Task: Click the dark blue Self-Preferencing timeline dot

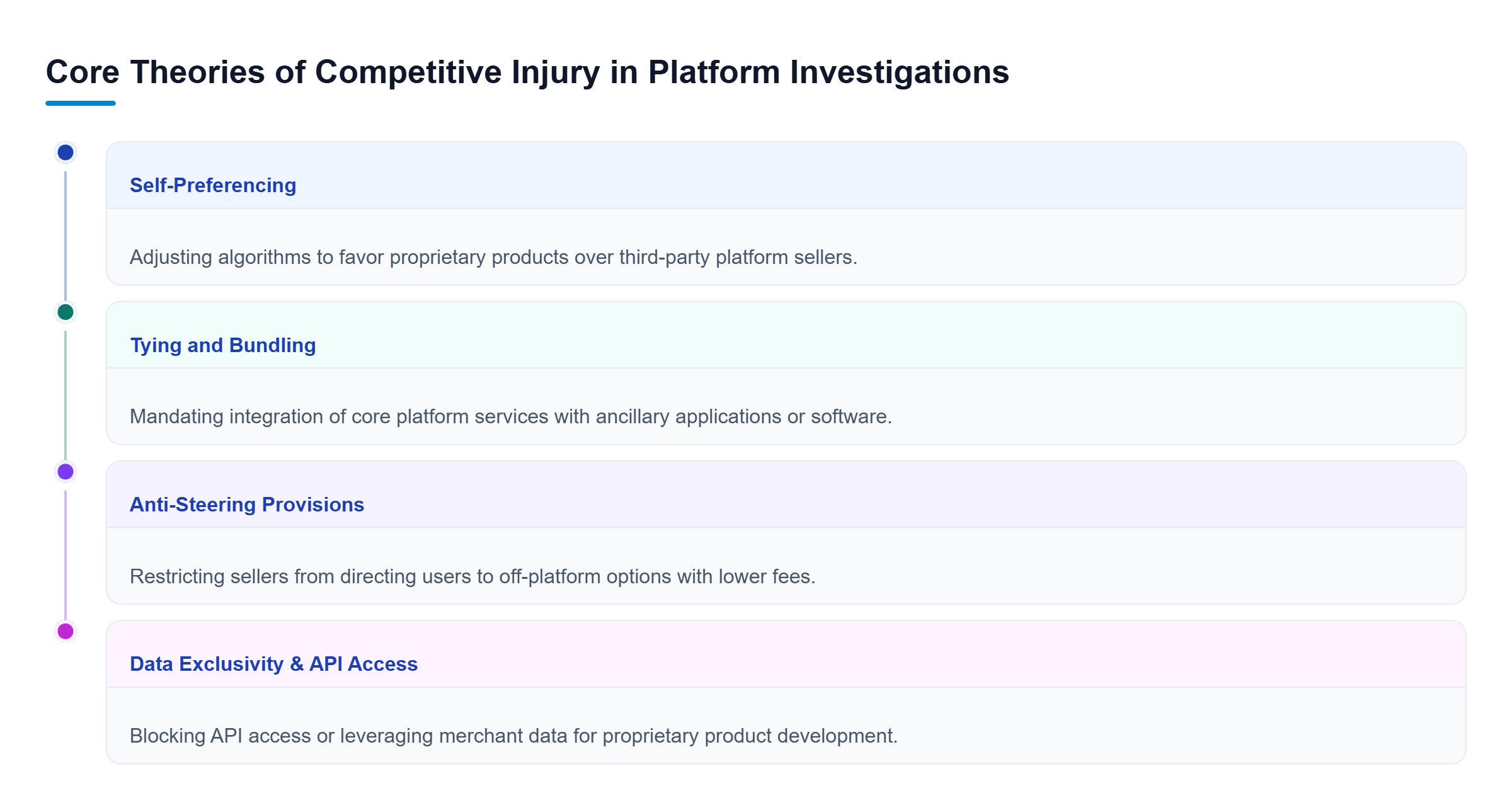Action: [66, 152]
